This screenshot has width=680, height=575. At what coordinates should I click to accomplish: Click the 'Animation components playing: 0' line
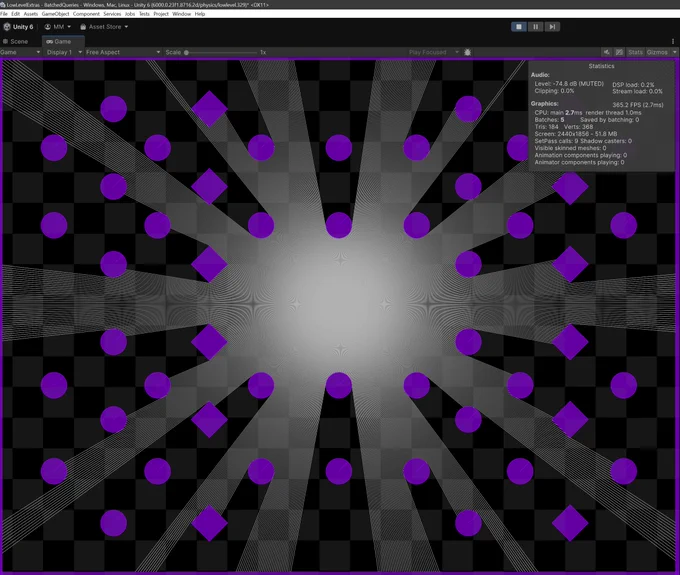(x=581, y=155)
